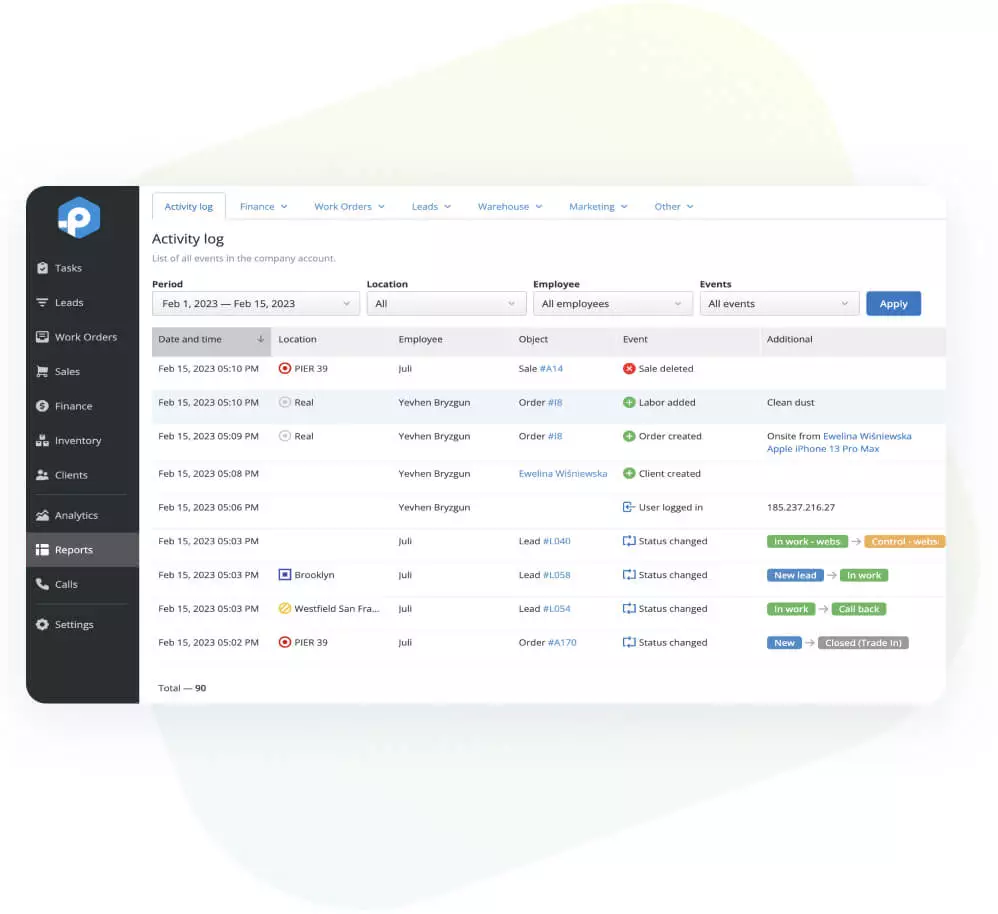998x914 pixels.
Task: Click the company logo above the sidebar
Action: tap(79, 217)
